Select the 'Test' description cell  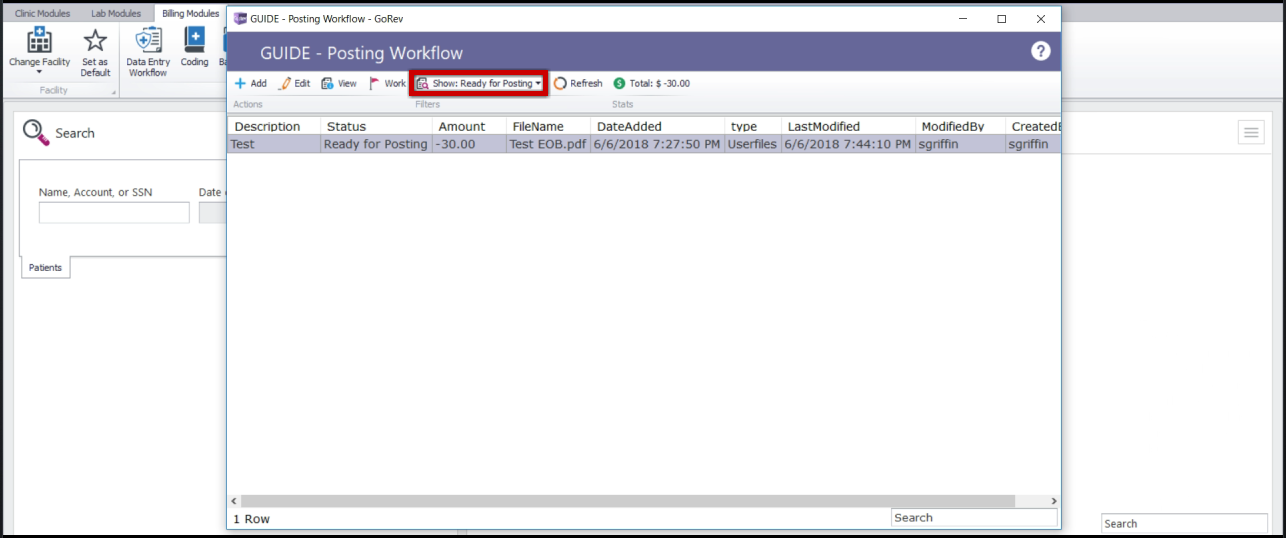pos(274,144)
